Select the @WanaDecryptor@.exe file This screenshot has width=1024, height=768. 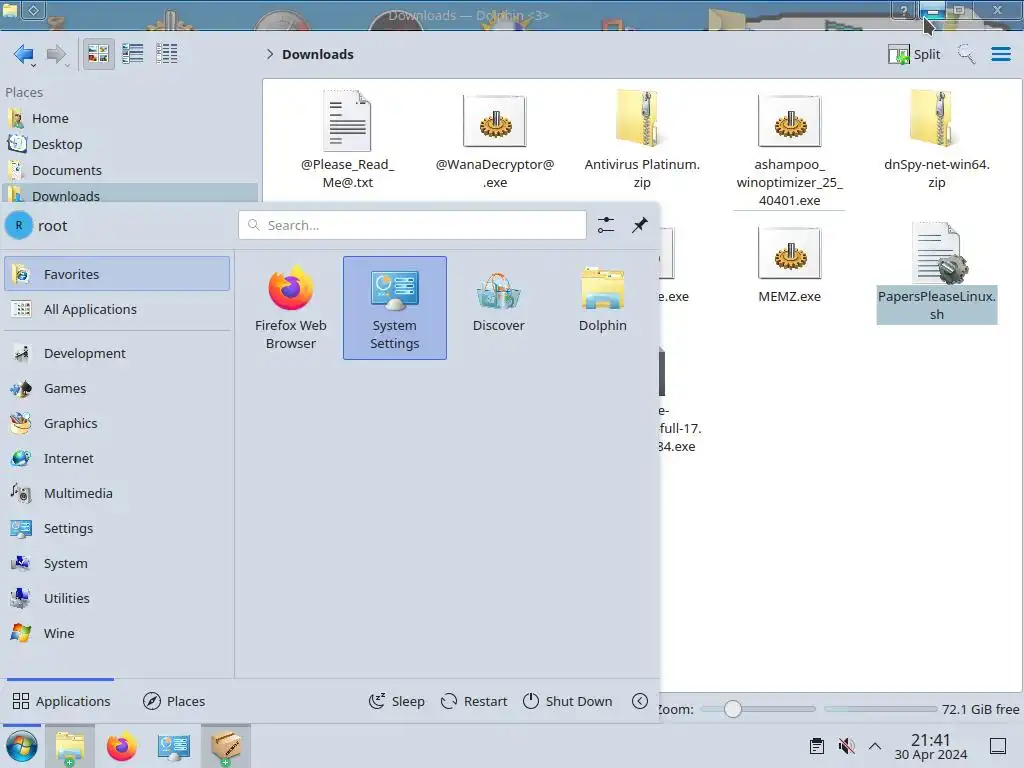click(494, 140)
